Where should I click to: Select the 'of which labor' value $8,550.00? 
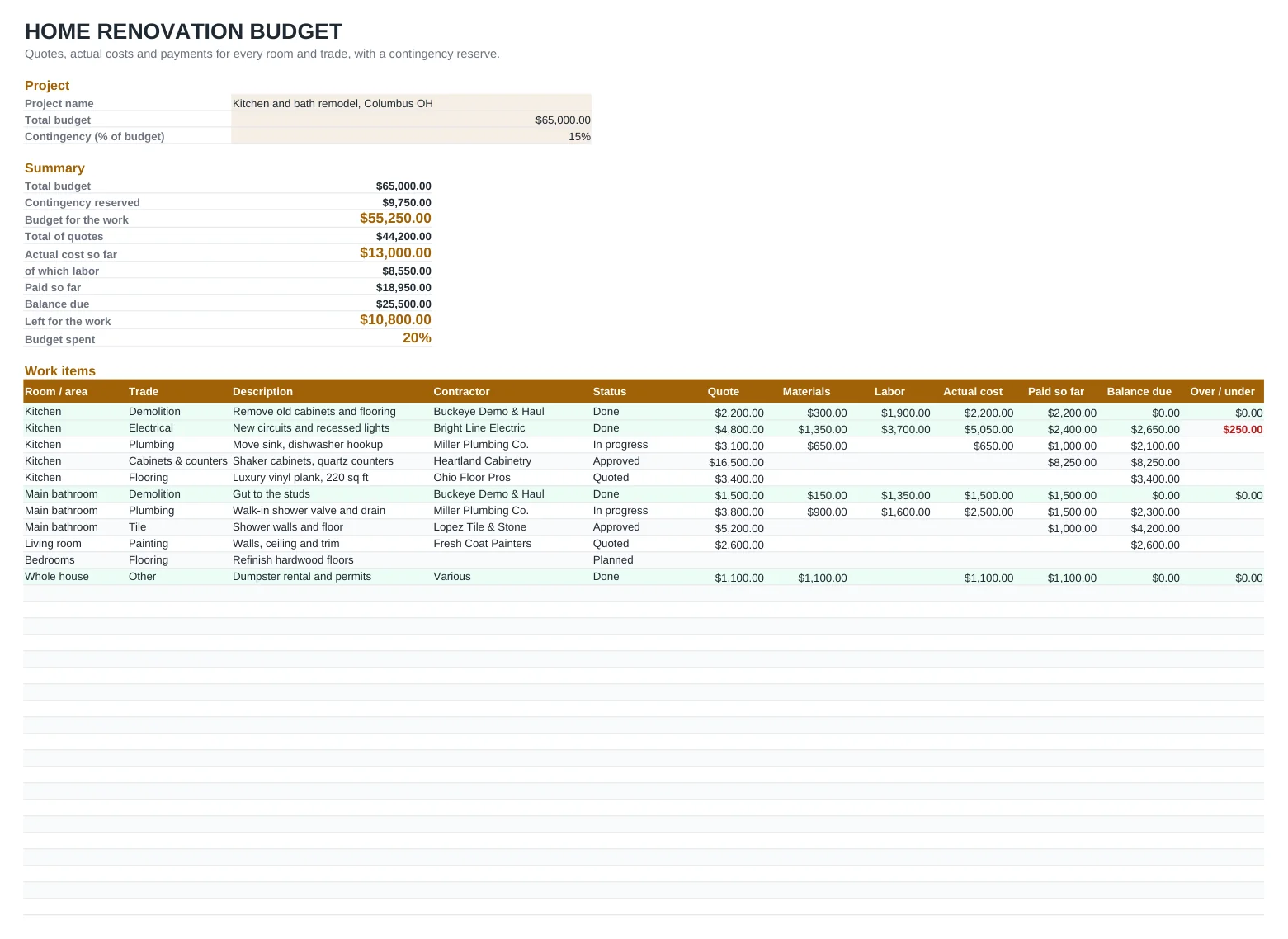coord(406,271)
